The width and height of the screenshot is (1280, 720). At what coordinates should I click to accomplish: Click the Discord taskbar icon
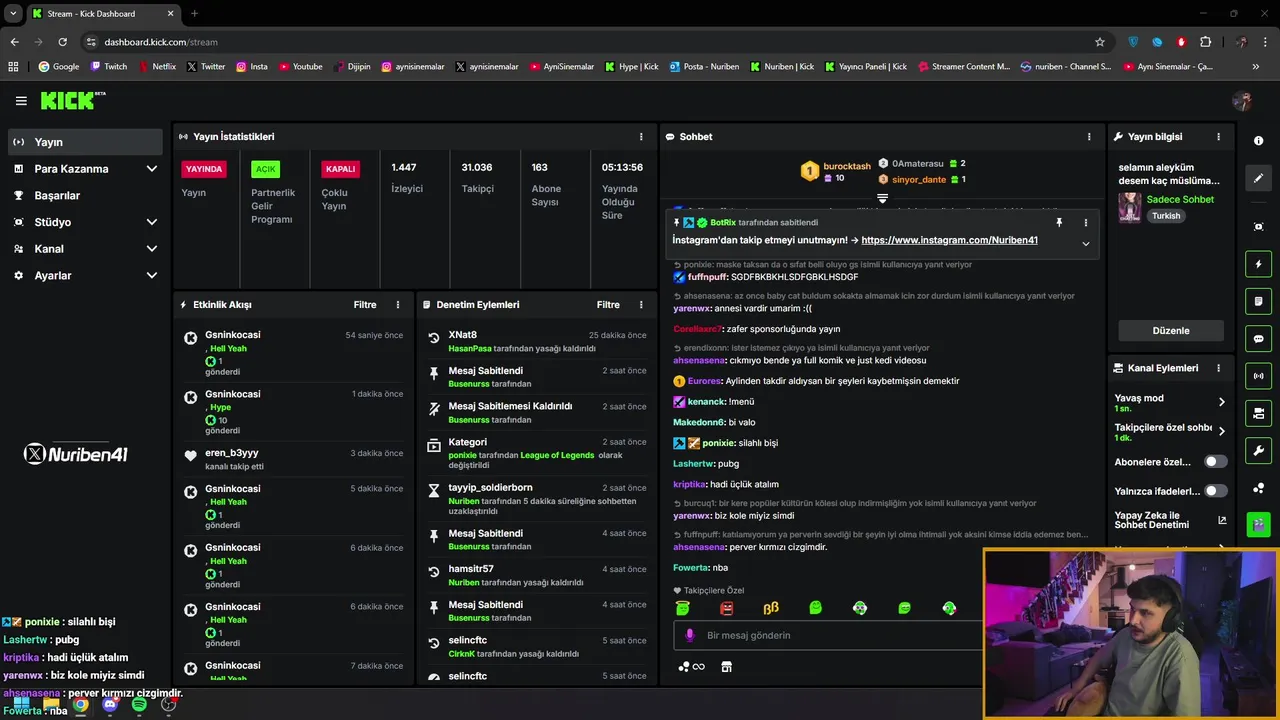click(x=110, y=705)
